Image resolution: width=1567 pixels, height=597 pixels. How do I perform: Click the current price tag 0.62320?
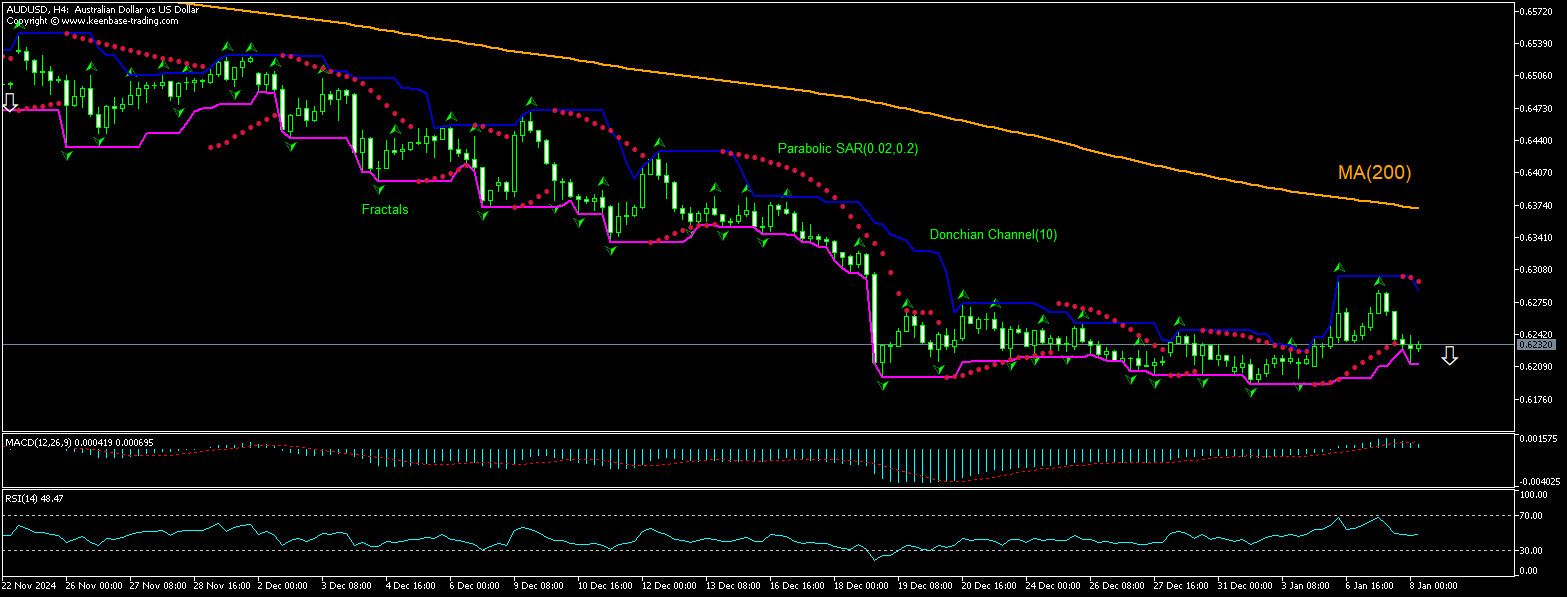[x=1534, y=344]
